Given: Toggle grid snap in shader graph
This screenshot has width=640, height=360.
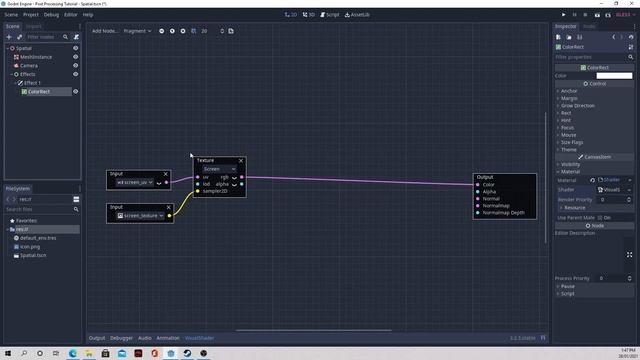Looking at the screenshot, I should [x=193, y=31].
